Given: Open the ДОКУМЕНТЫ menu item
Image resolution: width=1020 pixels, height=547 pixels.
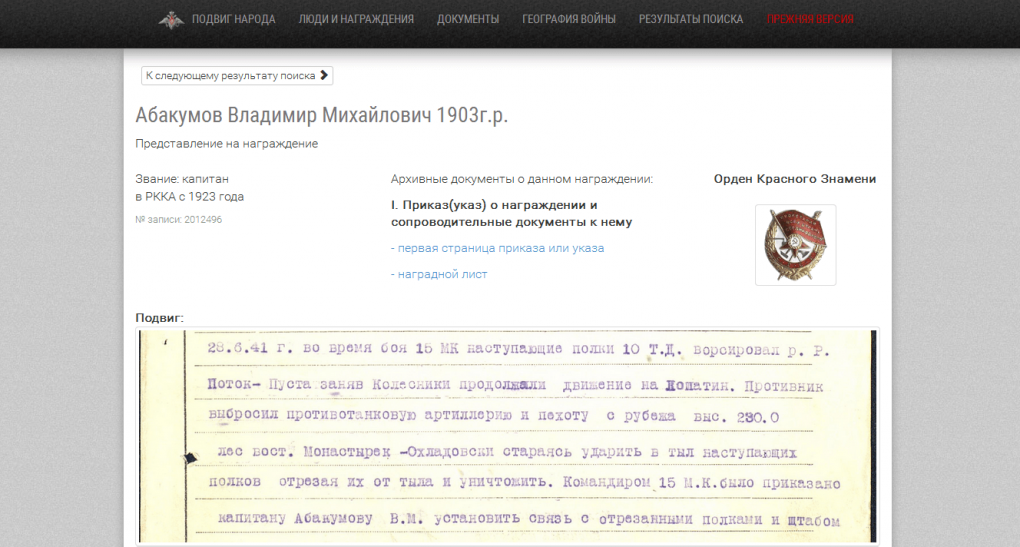Looking at the screenshot, I should click(x=468, y=19).
